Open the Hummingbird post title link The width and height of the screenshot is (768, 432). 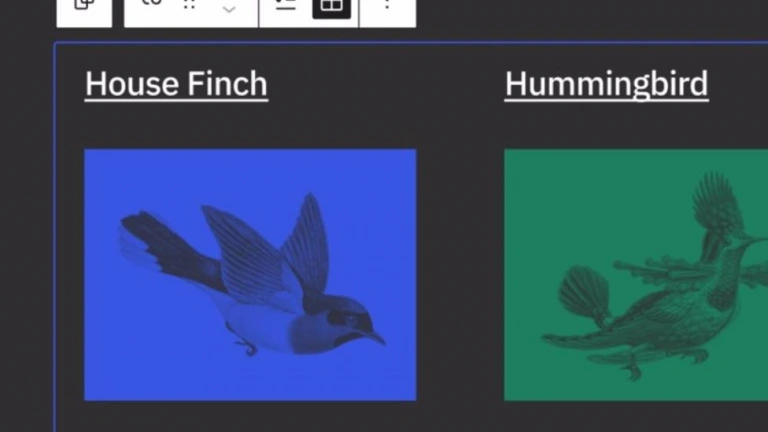click(606, 84)
